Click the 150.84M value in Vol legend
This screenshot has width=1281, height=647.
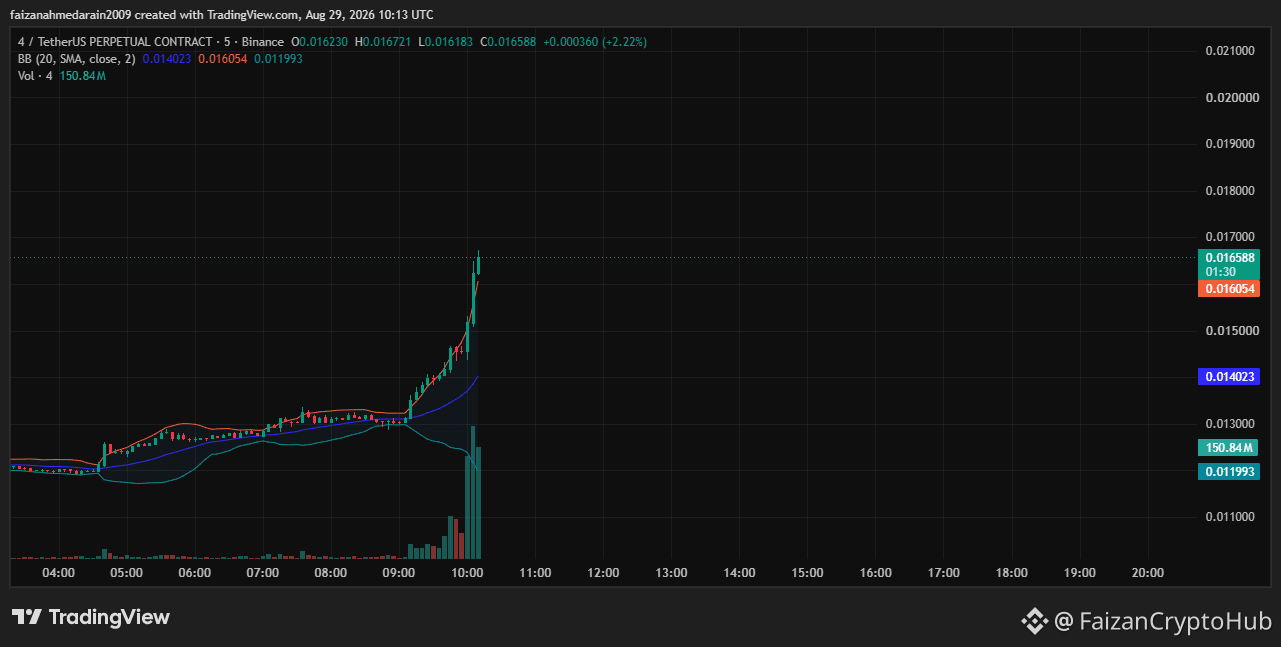pyautogui.click(x=82, y=76)
